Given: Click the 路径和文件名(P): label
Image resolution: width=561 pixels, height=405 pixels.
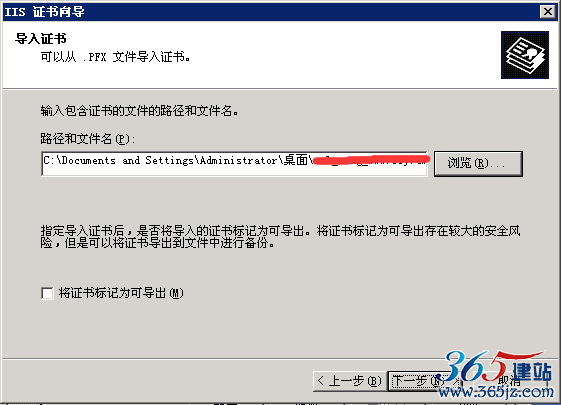Looking at the screenshot, I should (x=88, y=138).
